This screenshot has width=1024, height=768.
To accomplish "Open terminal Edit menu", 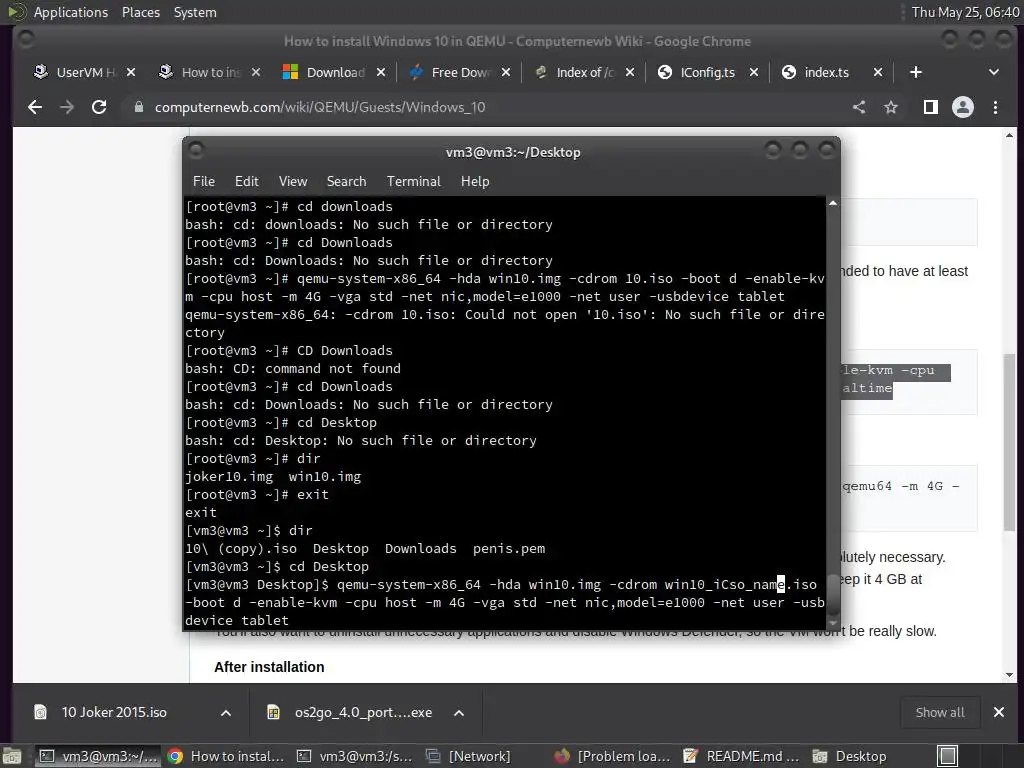I will 246,182.
